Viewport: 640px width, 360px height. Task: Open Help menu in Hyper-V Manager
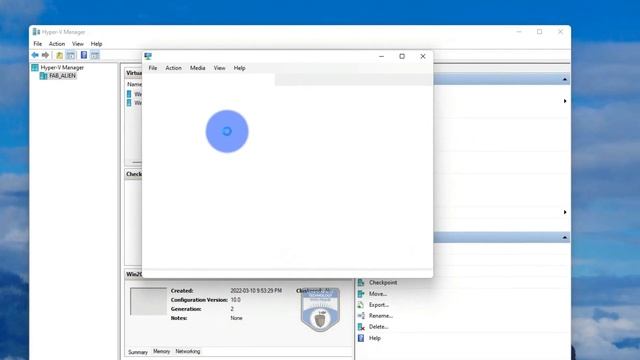coord(96,44)
